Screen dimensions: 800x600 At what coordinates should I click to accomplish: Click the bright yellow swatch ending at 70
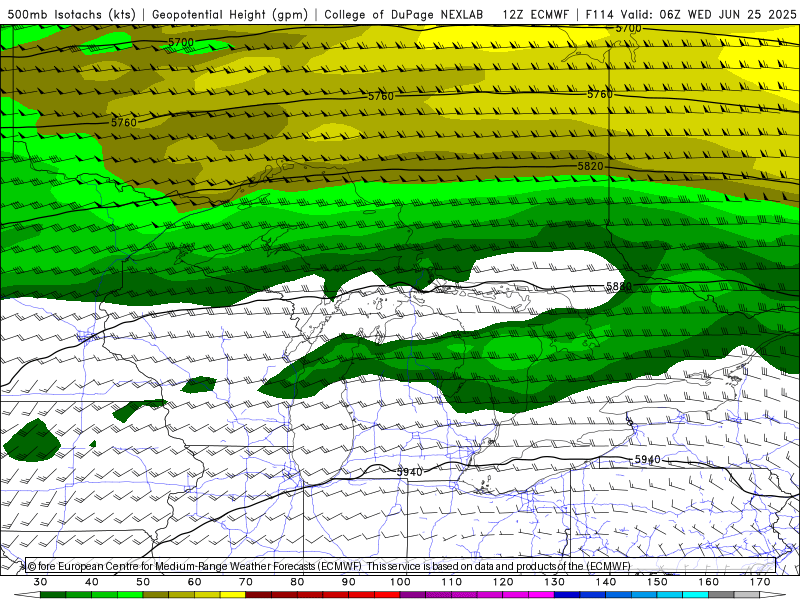click(x=233, y=595)
